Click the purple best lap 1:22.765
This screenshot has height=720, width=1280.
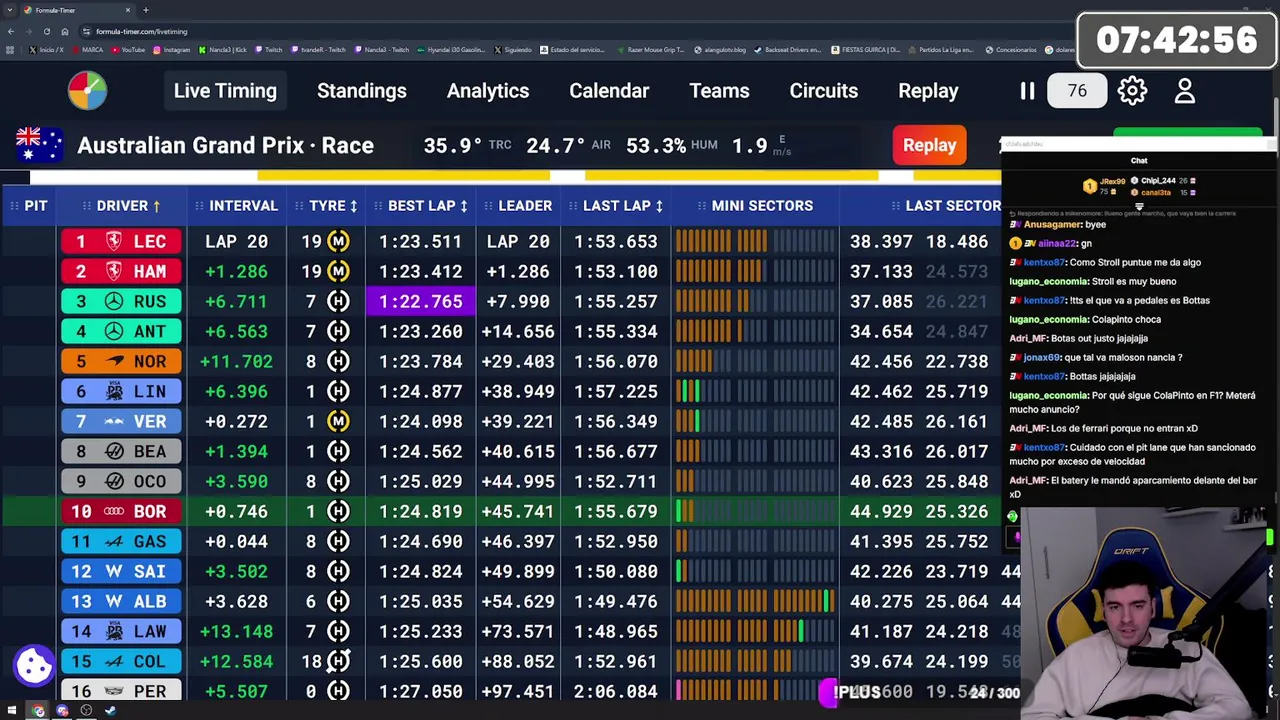point(421,301)
